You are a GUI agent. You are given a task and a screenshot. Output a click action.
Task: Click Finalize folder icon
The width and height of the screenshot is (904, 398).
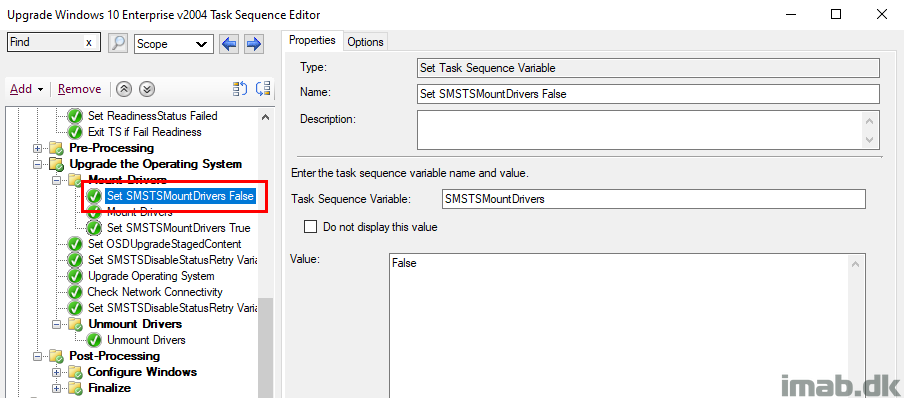[x=76, y=388]
